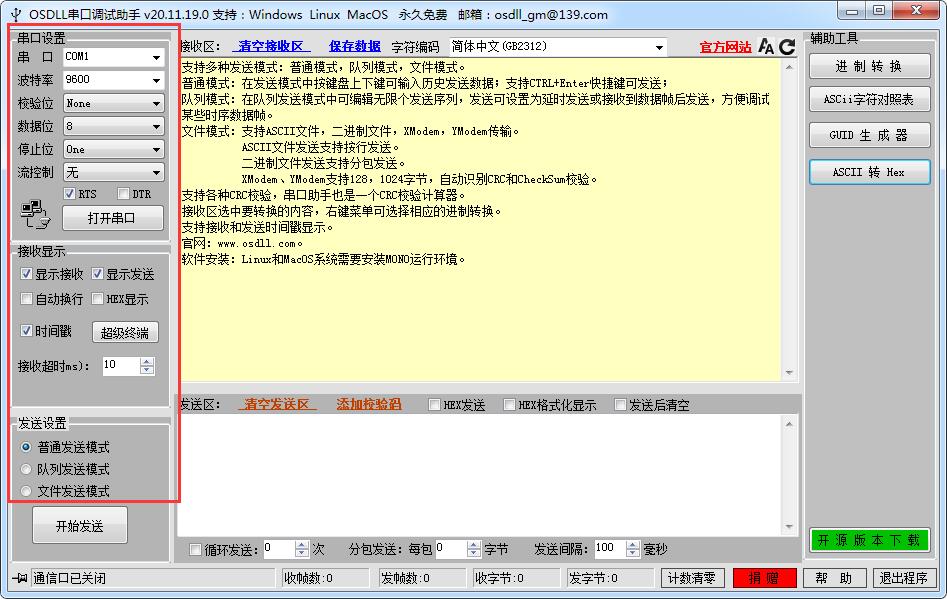The height and width of the screenshot is (599, 947).
Task: Open 超级终端 button
Action: pyautogui.click(x=125, y=332)
